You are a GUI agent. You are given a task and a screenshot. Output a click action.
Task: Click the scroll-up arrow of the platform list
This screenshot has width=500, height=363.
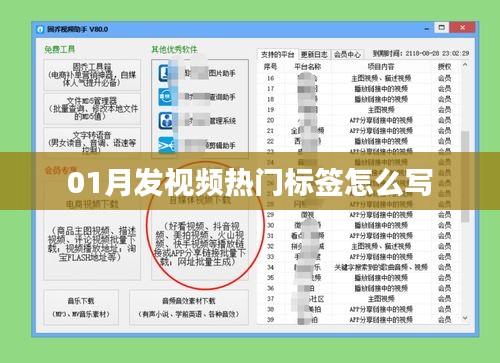click(x=465, y=65)
